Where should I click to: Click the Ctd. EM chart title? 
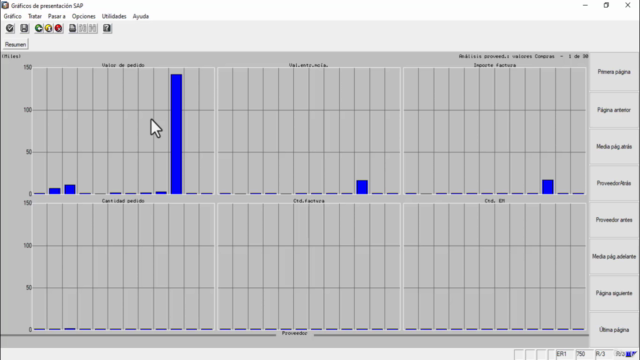point(495,201)
